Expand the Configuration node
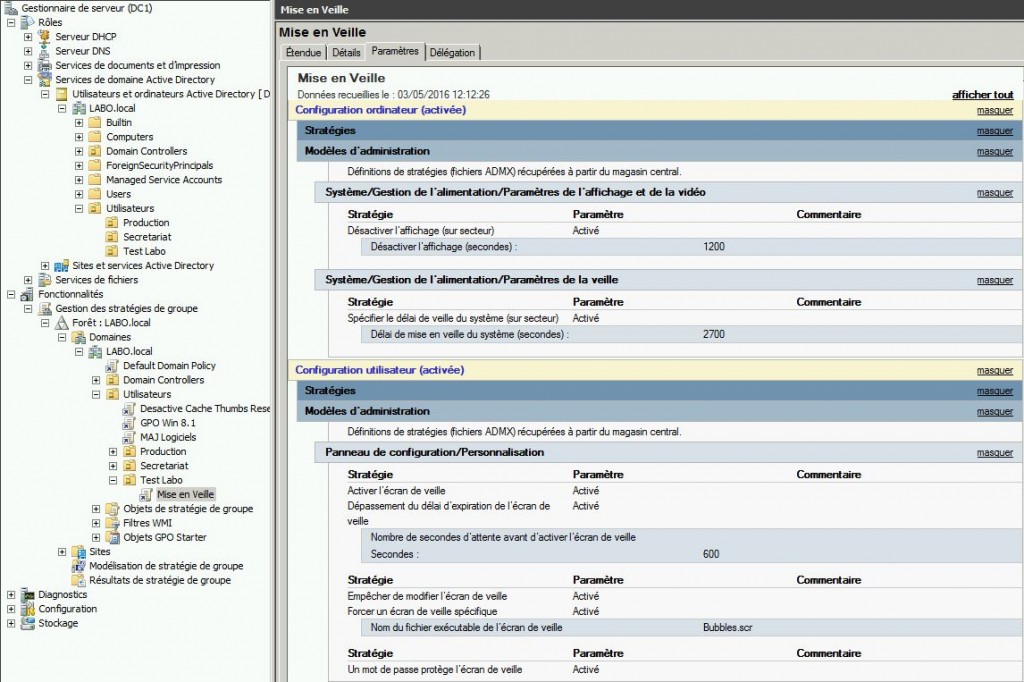The image size is (1024, 682). click(x=11, y=609)
